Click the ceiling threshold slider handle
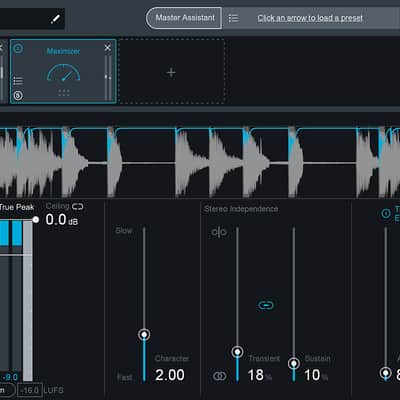This screenshot has height=400, width=400. pos(35,220)
